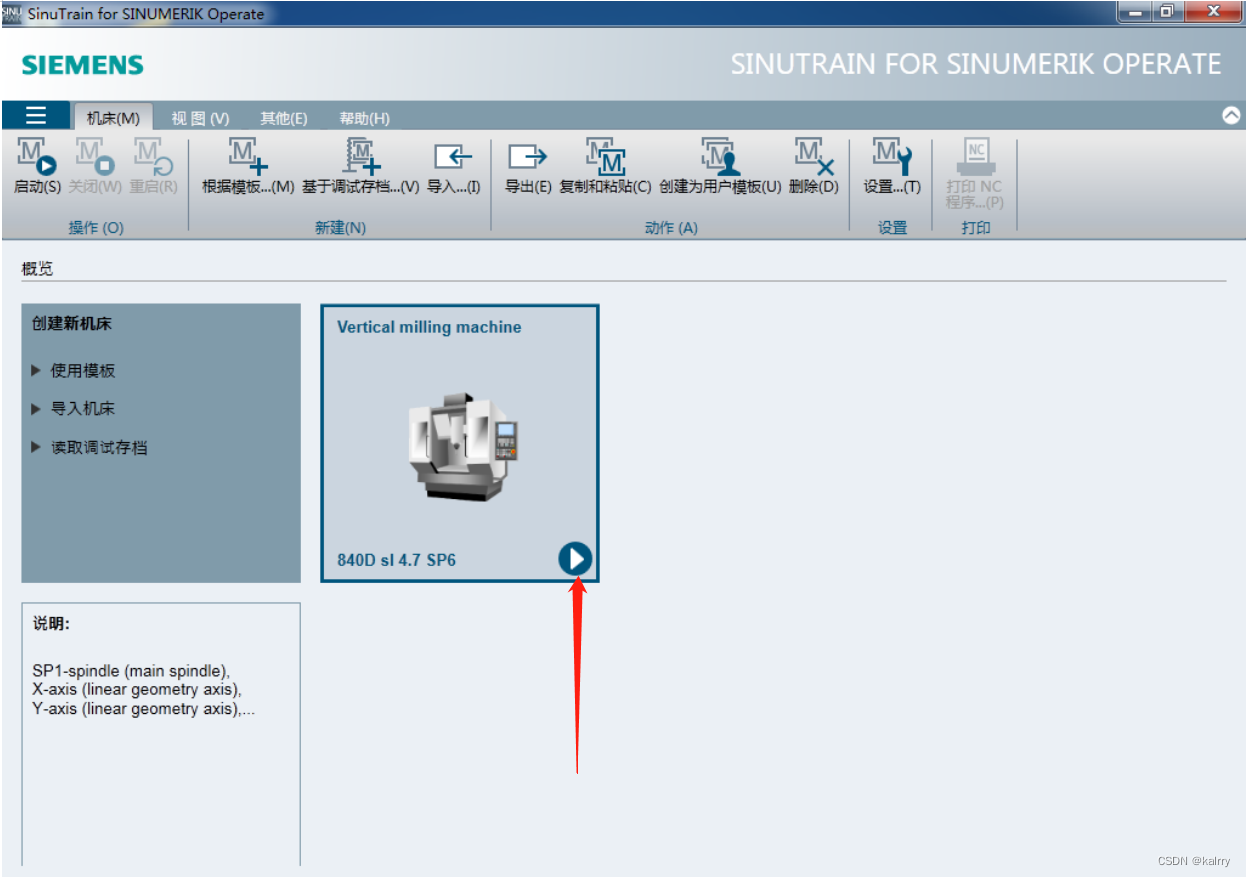Switch to the 机床(M) ribbon tab
Viewport: 1246px width, 877px height.
[113, 118]
